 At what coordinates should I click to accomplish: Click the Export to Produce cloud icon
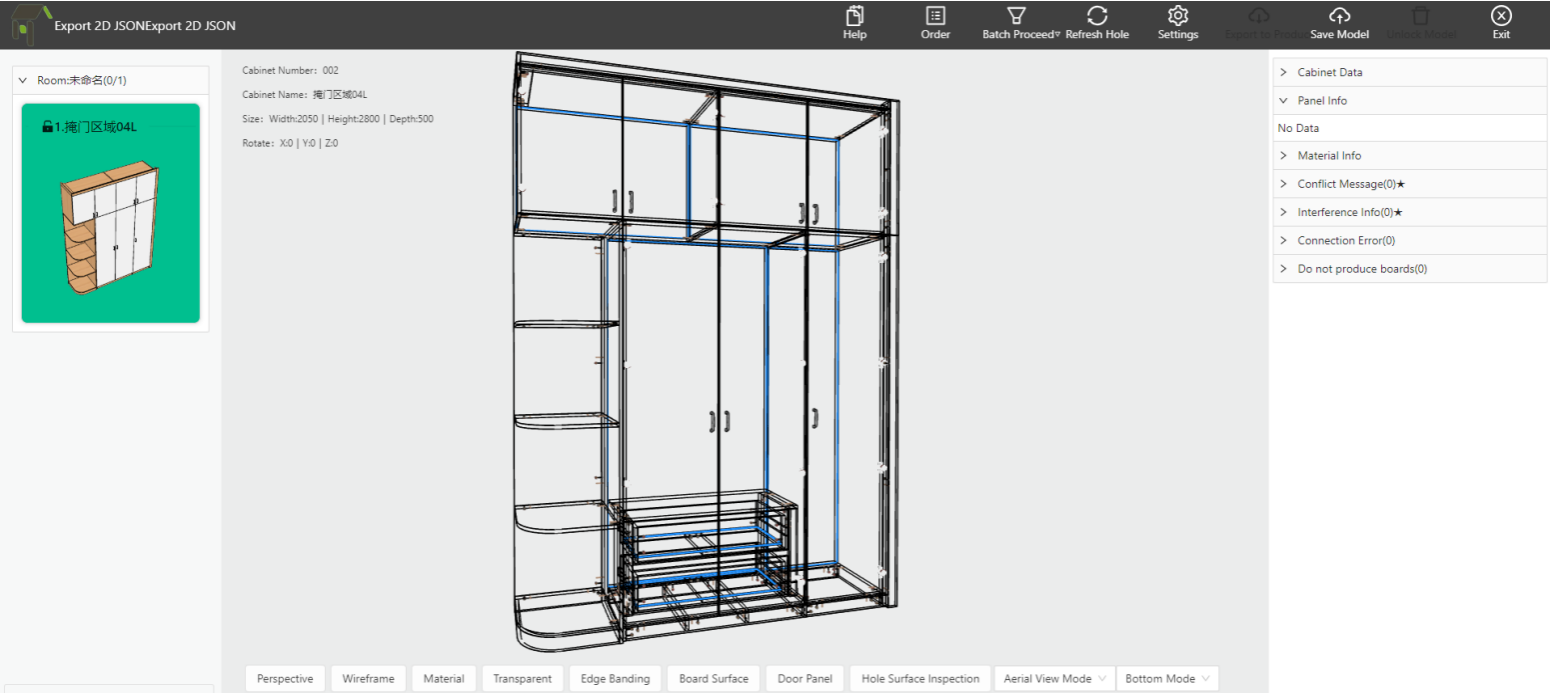1259,17
